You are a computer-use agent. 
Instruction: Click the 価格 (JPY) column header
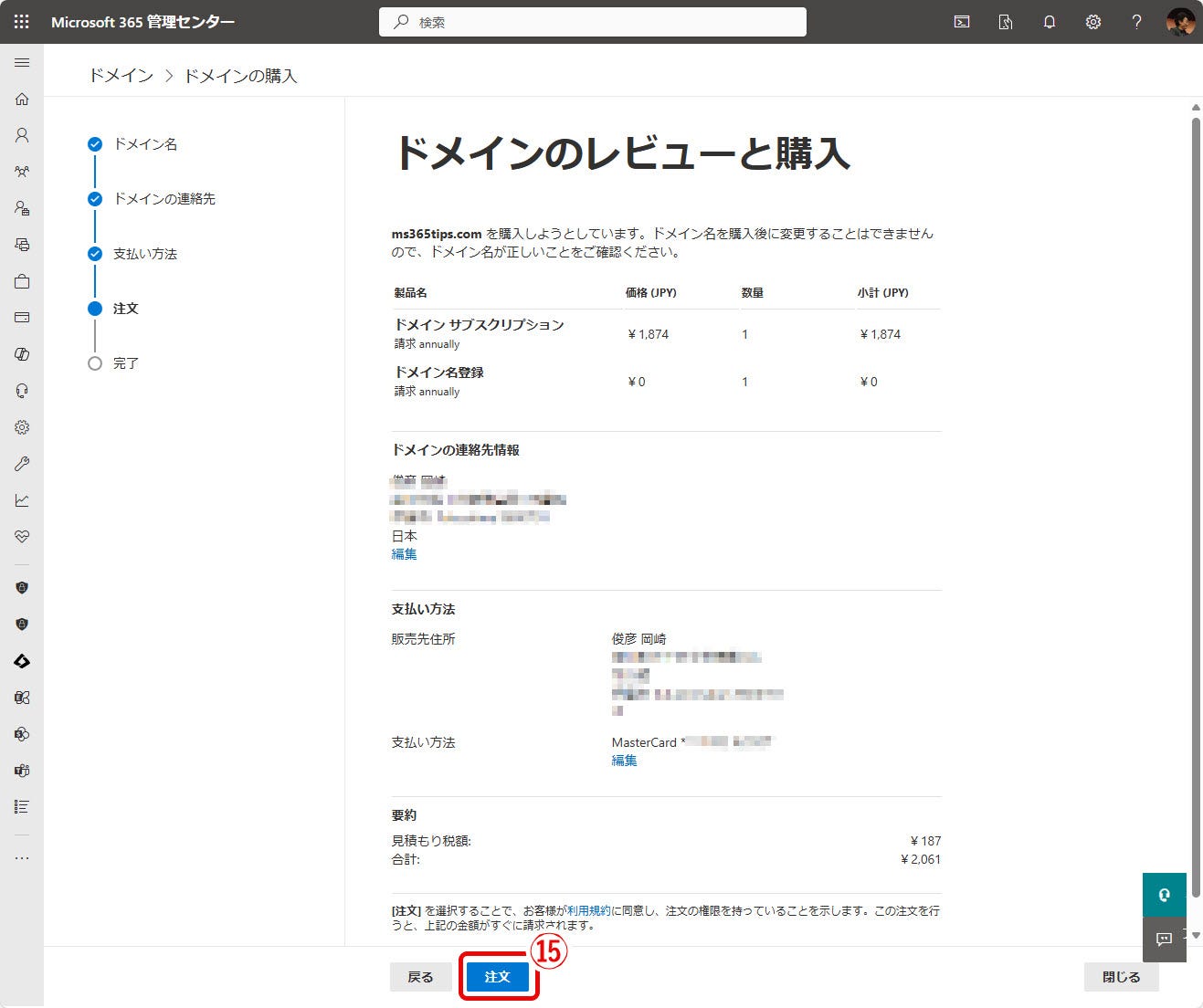(650, 293)
